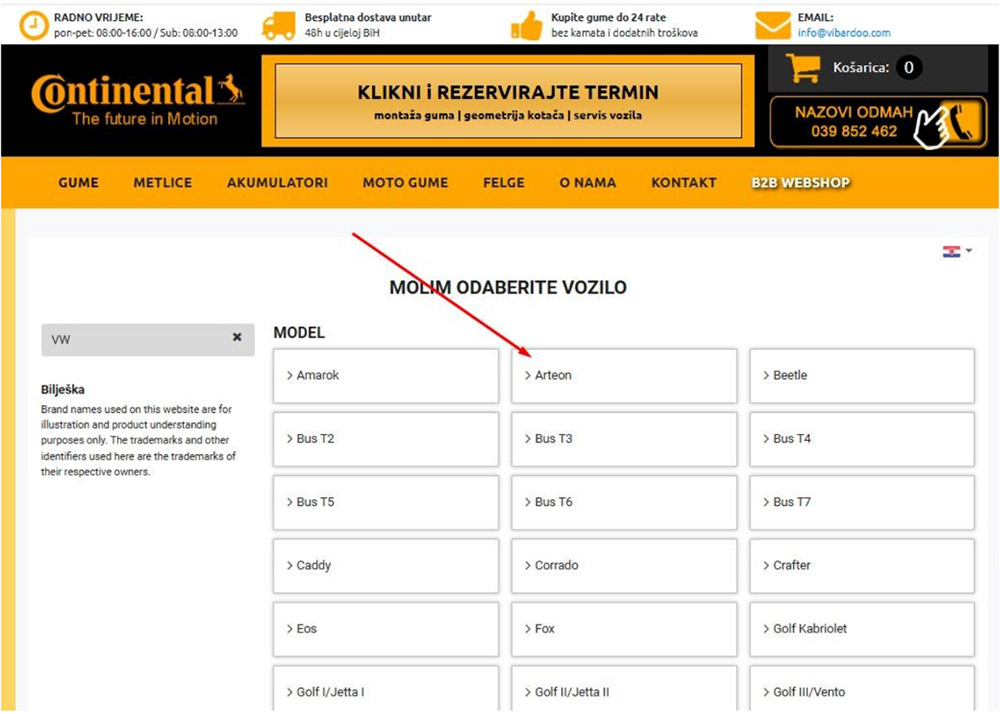Click the MOLIM ODABERITE VOZILO heading
This screenshot has height=714, width=1000.
click(508, 287)
